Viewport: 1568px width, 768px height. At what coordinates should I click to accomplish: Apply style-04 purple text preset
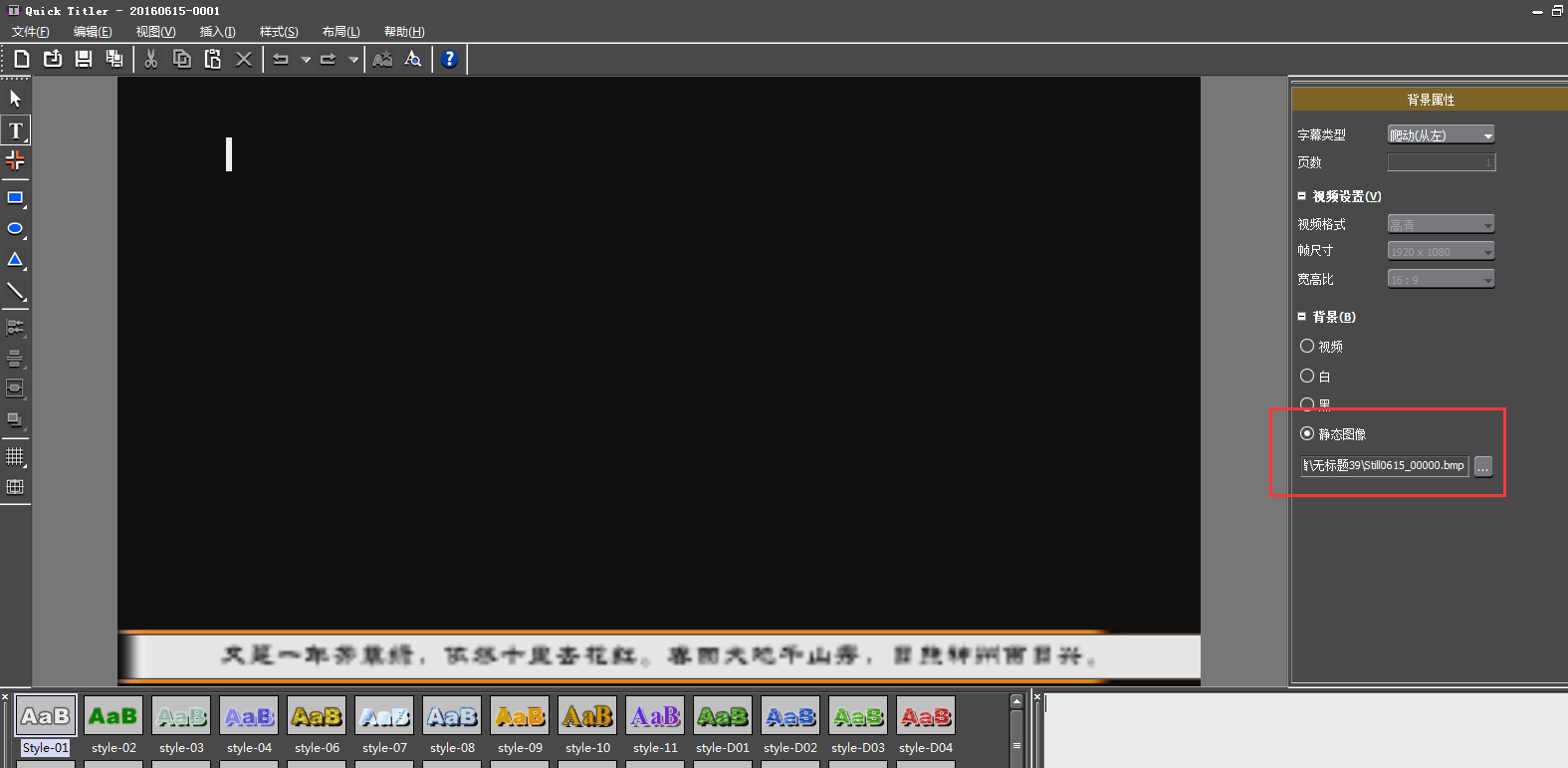(249, 726)
